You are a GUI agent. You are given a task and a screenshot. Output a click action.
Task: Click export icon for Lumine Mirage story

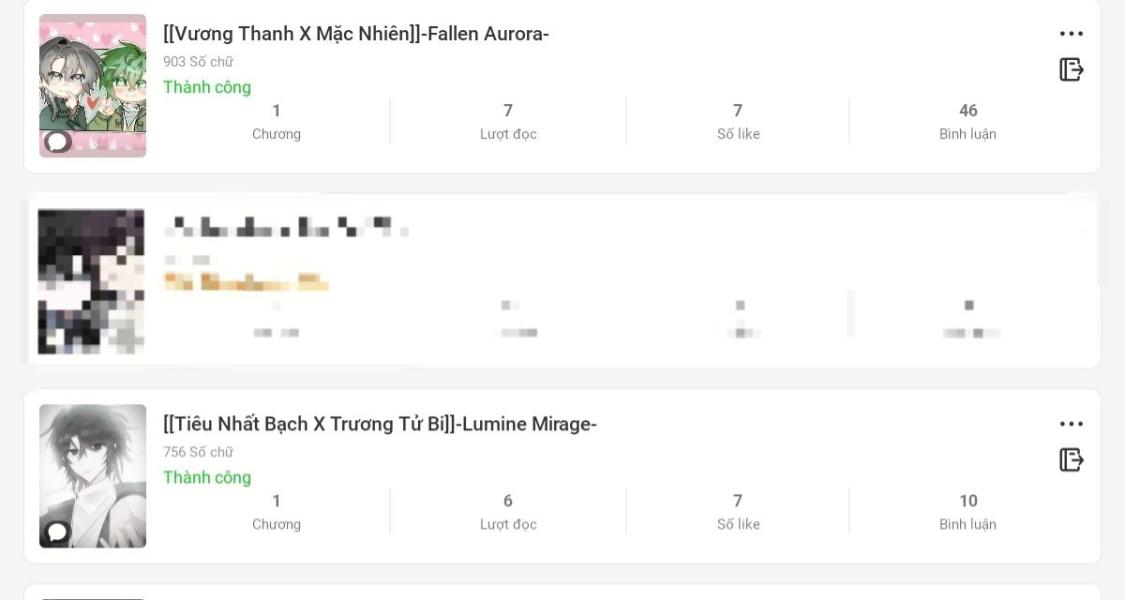[x=1071, y=459]
